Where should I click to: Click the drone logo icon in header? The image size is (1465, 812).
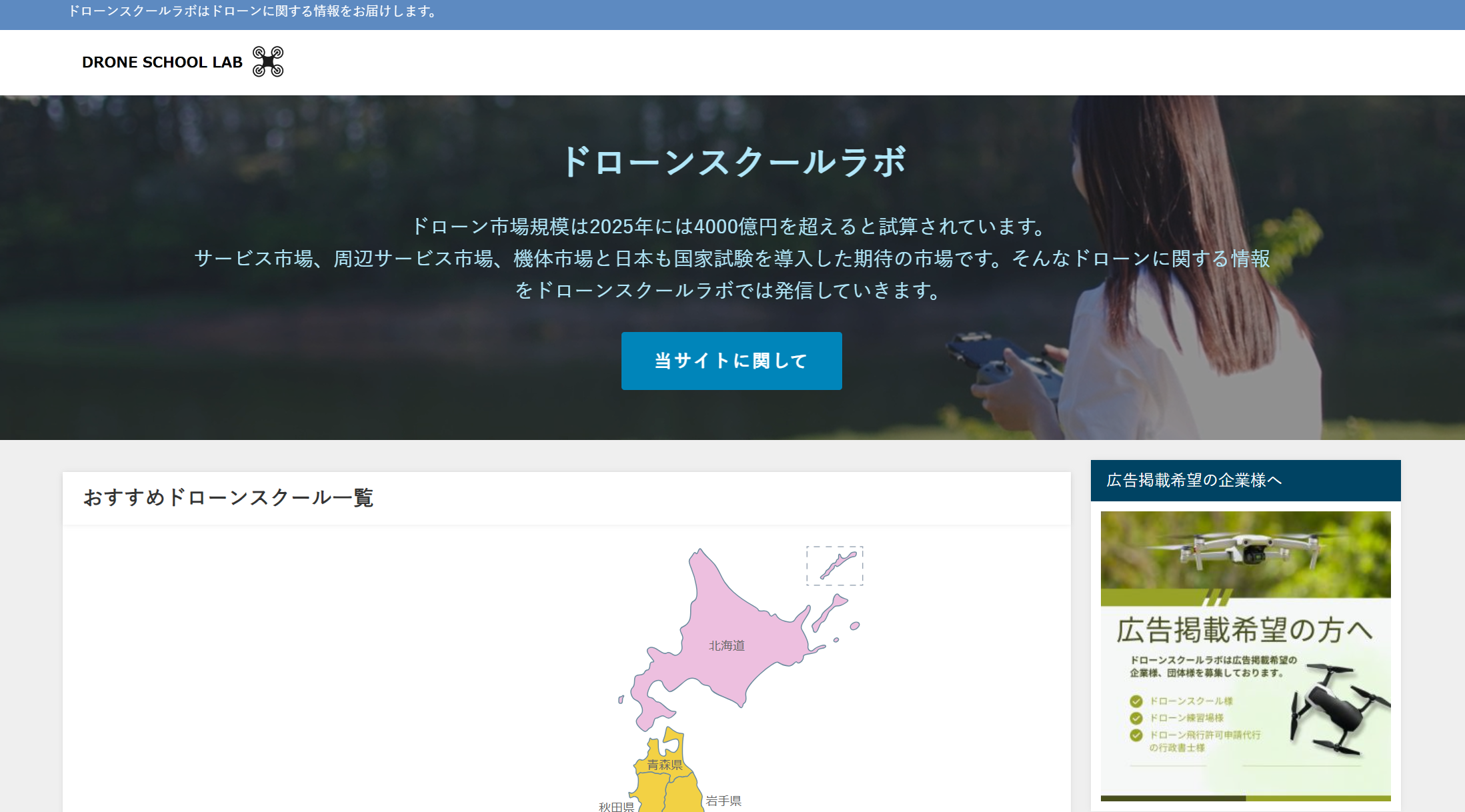(268, 61)
